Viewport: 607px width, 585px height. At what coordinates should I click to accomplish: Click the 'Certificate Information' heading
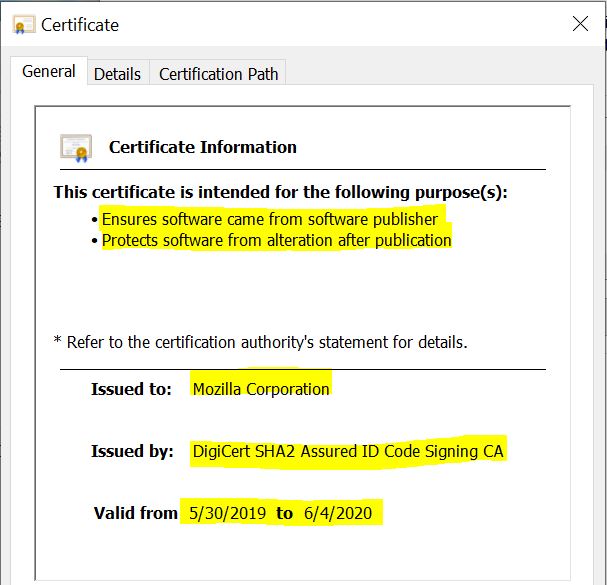tap(202, 147)
